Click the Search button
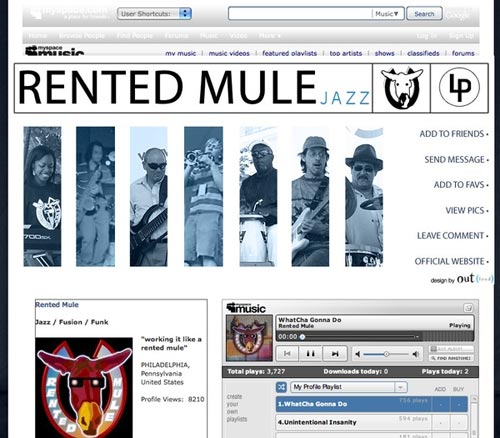Image resolution: width=500 pixels, height=438 pixels. tap(424, 14)
